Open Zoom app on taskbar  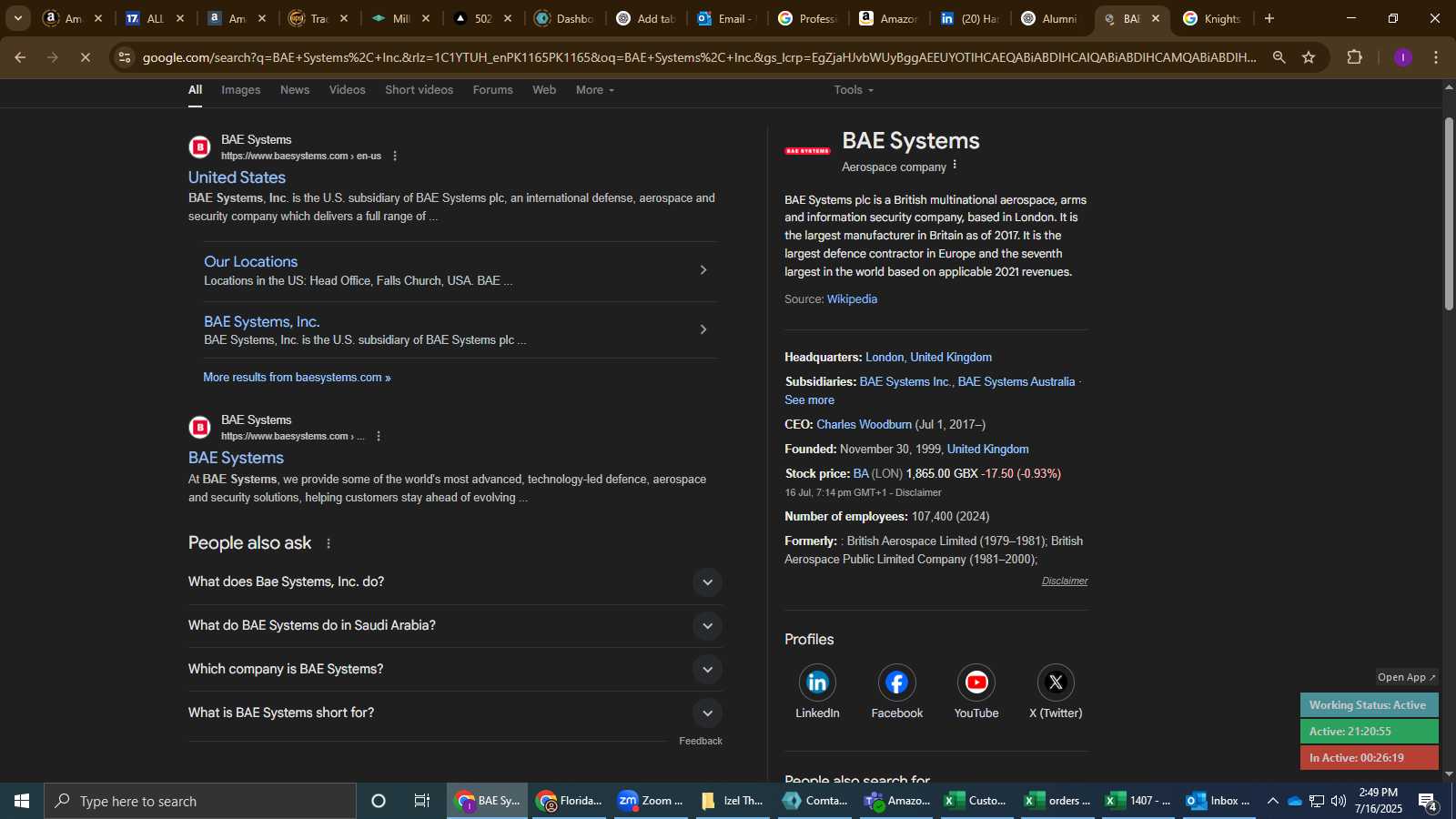[650, 801]
